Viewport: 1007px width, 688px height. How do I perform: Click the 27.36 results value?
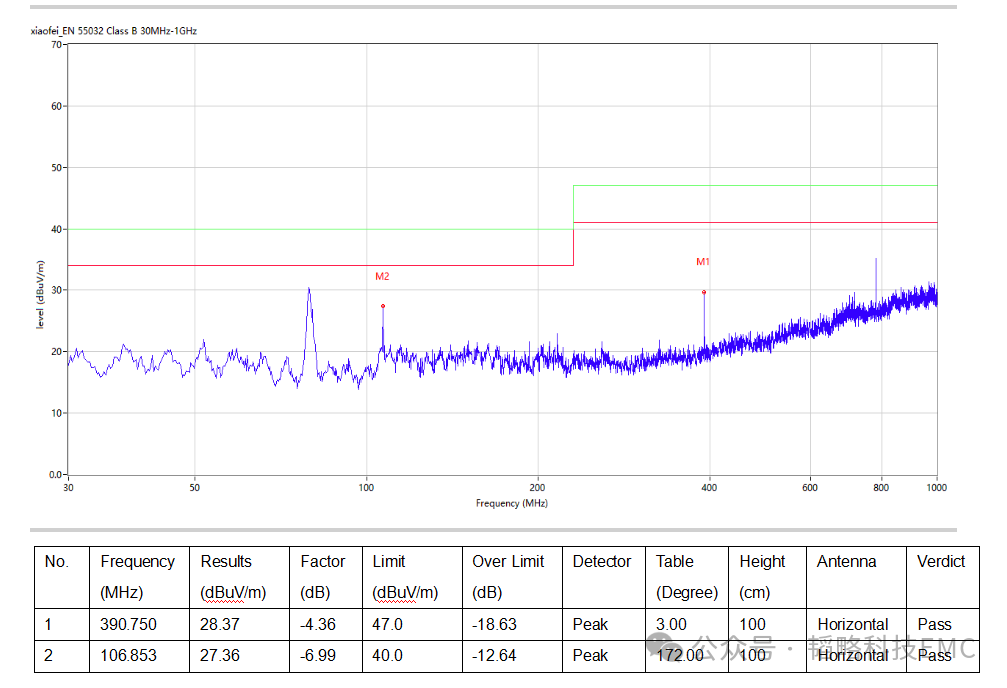pyautogui.click(x=220, y=655)
